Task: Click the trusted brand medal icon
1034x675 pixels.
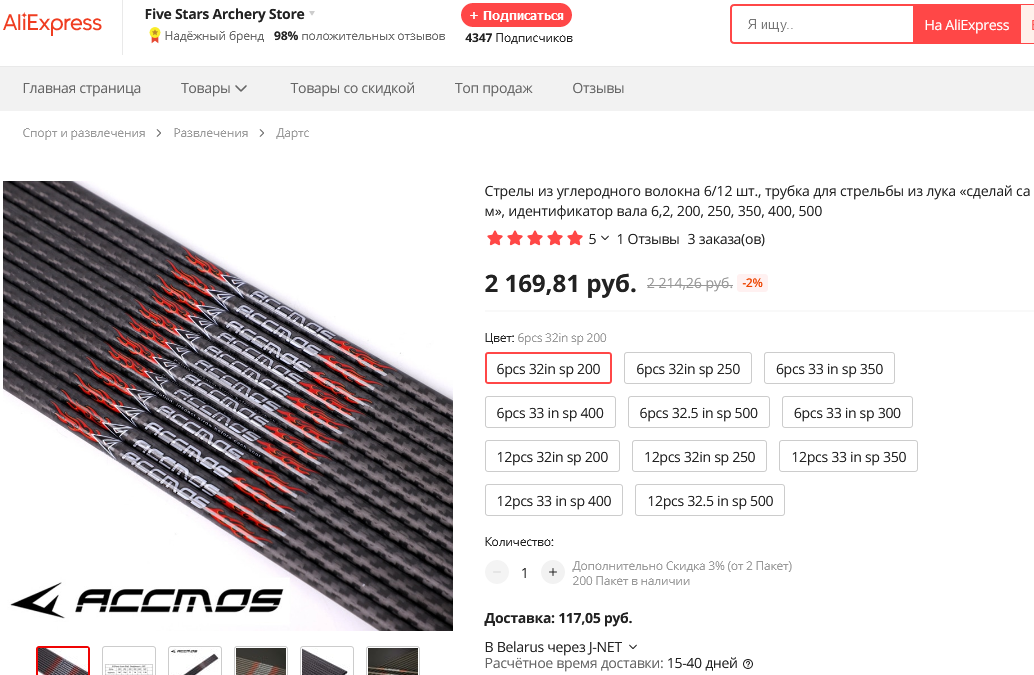Action: tap(154, 36)
